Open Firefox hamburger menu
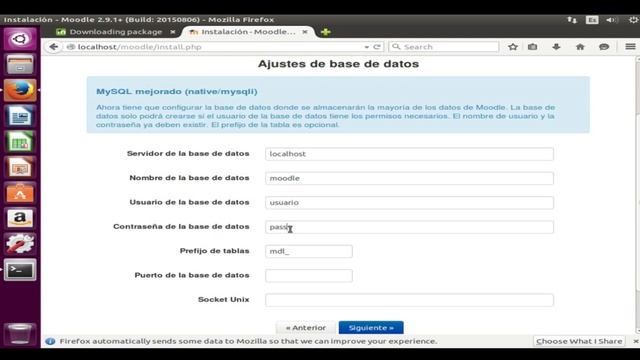Screen dimensions: 640x360 (630, 47)
